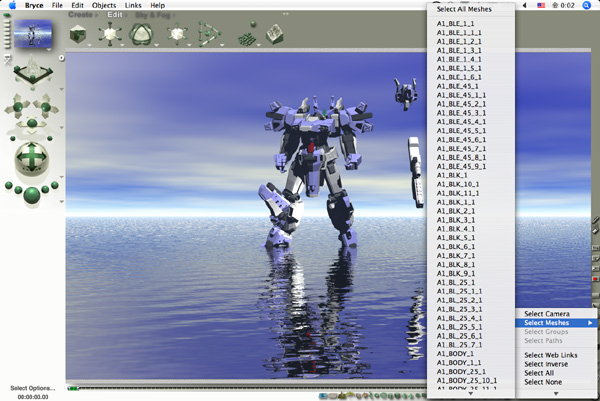Switch to the Sky & Fog palette

click(153, 15)
